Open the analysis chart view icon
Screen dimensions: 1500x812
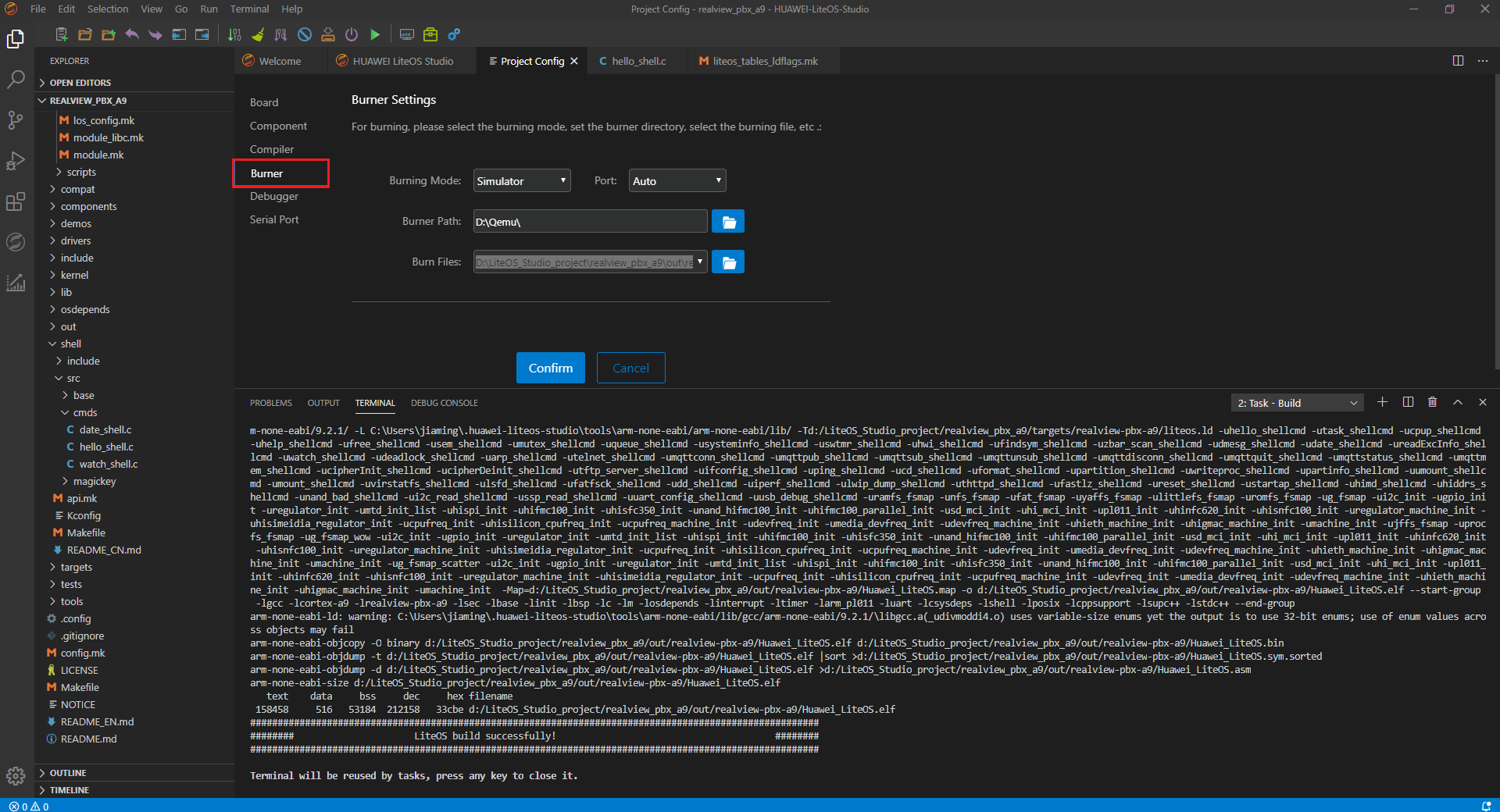point(16,283)
